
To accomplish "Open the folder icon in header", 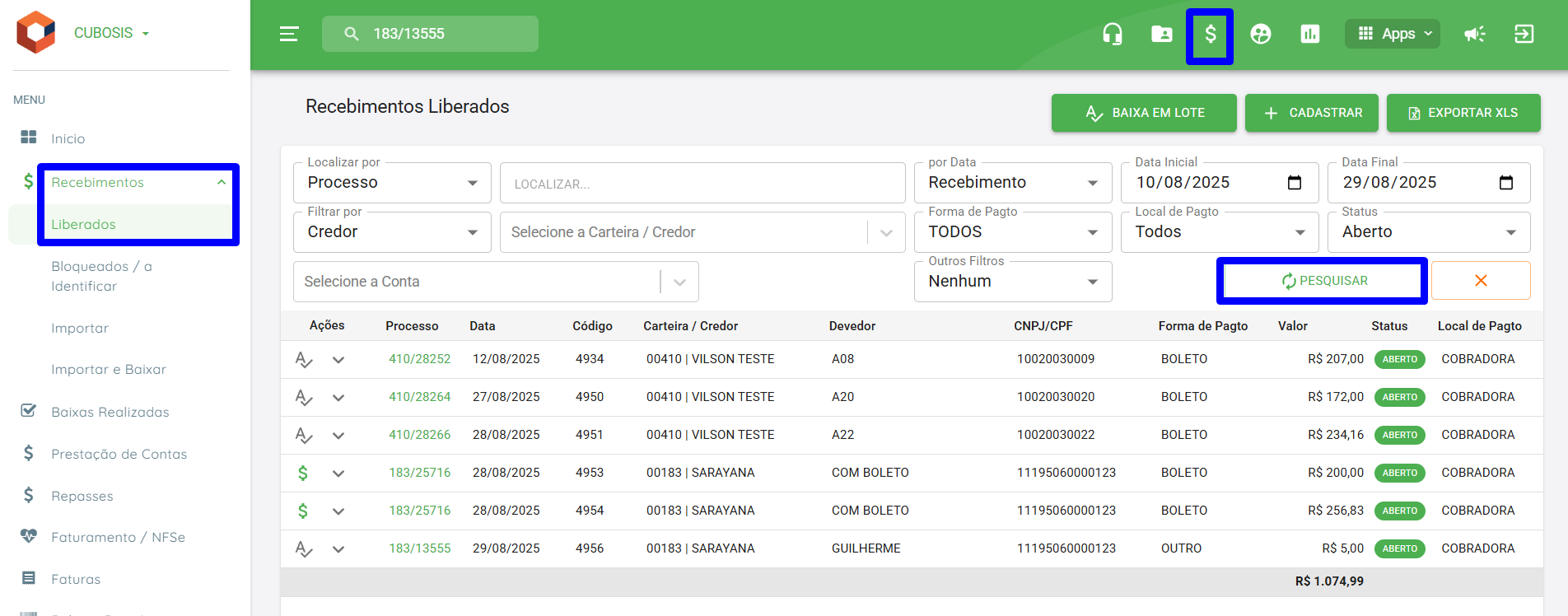I will coord(1162,34).
